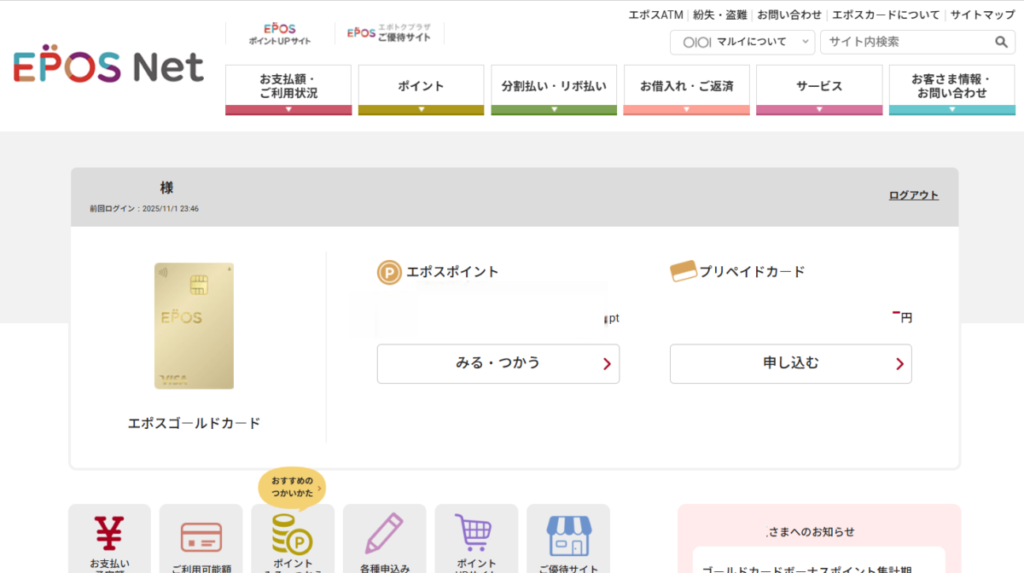Click the エポスポイント P coin icon

tap(389, 272)
